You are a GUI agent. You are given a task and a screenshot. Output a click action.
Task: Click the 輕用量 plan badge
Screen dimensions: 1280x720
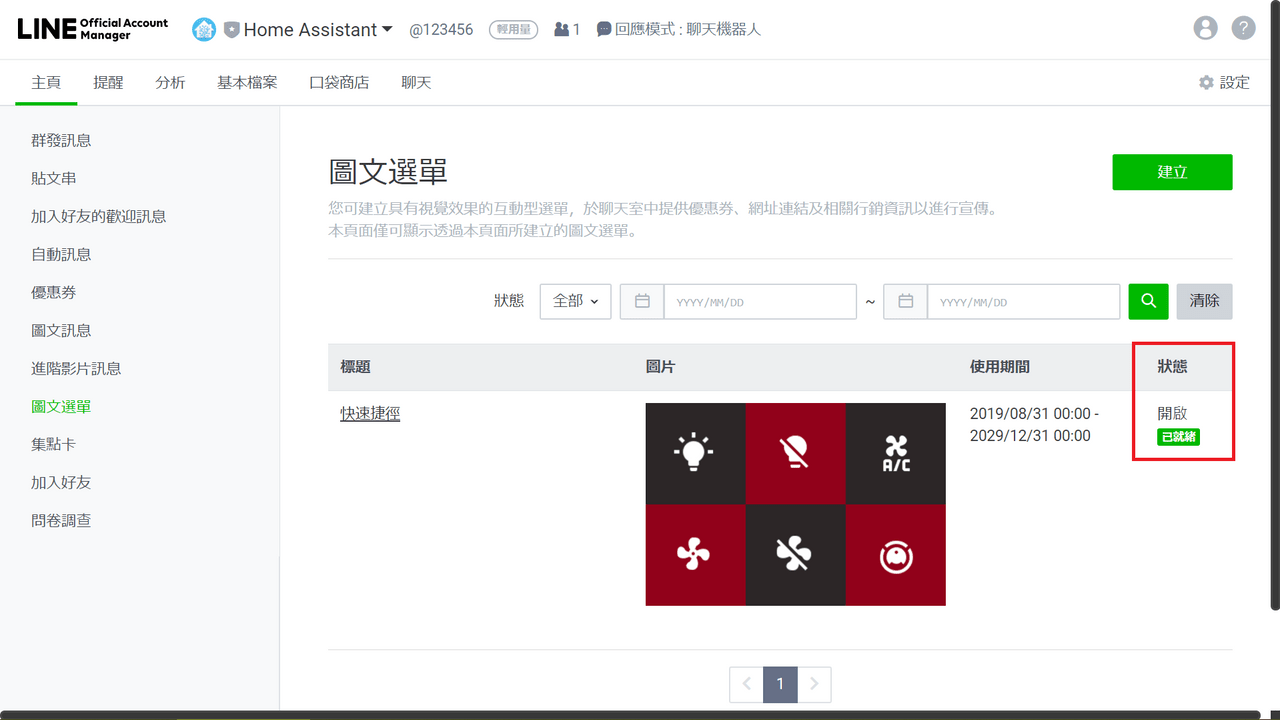click(513, 30)
